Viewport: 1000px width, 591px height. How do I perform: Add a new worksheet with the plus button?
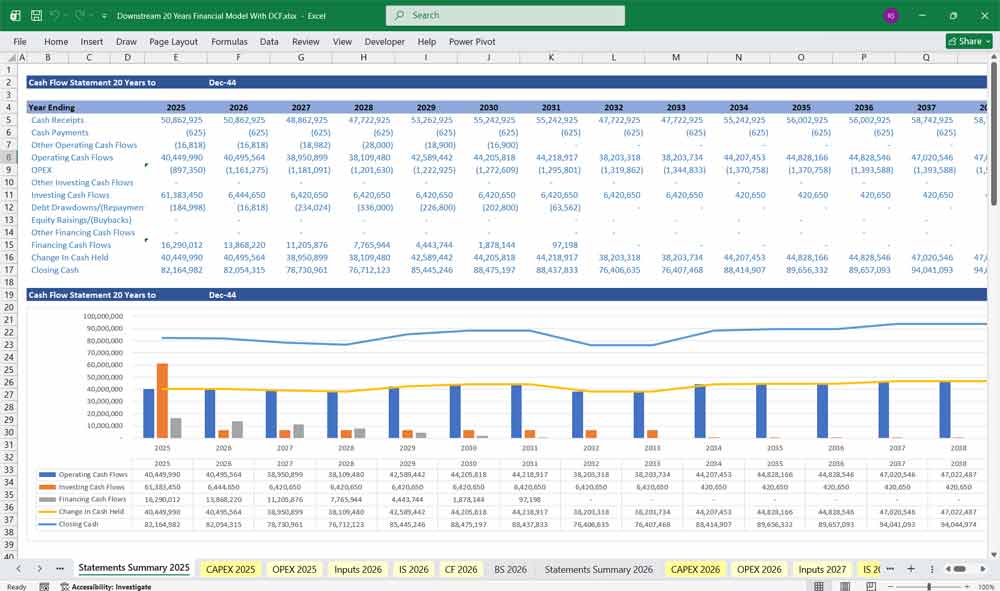click(911, 568)
